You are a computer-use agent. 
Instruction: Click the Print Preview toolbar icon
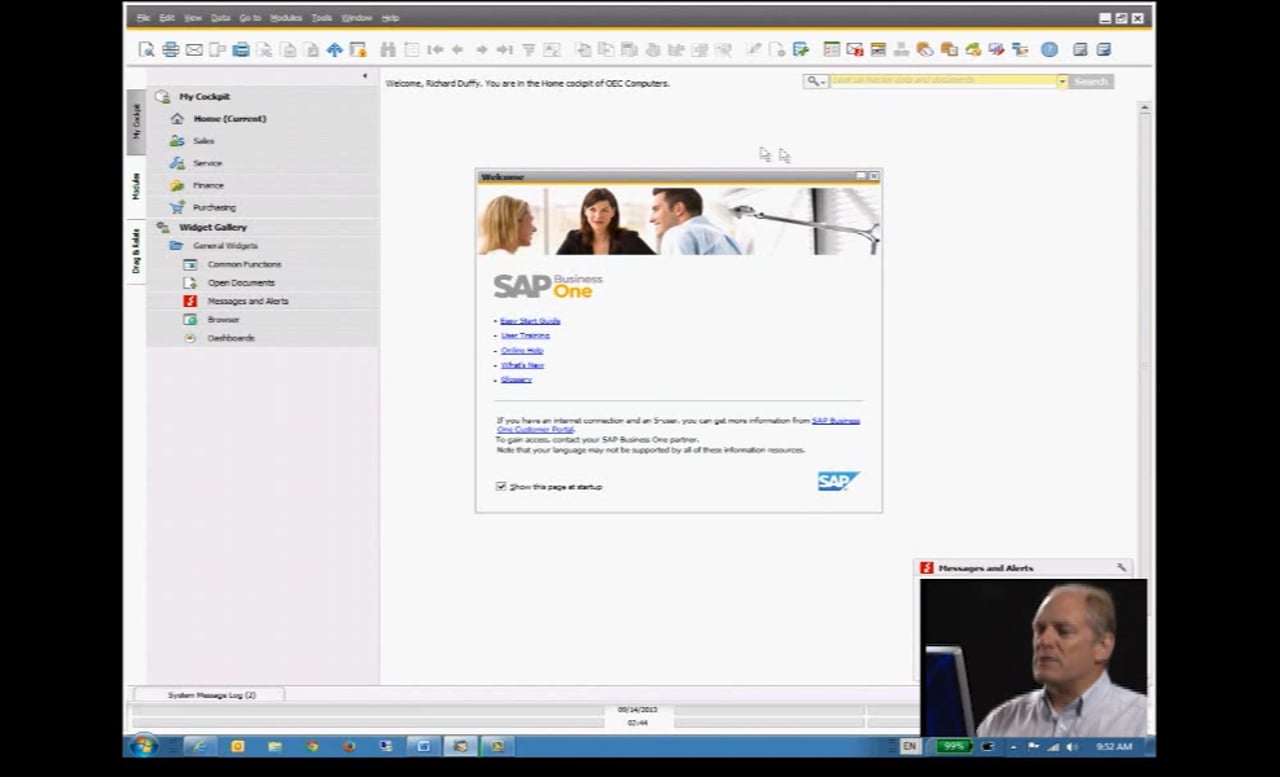[147, 49]
